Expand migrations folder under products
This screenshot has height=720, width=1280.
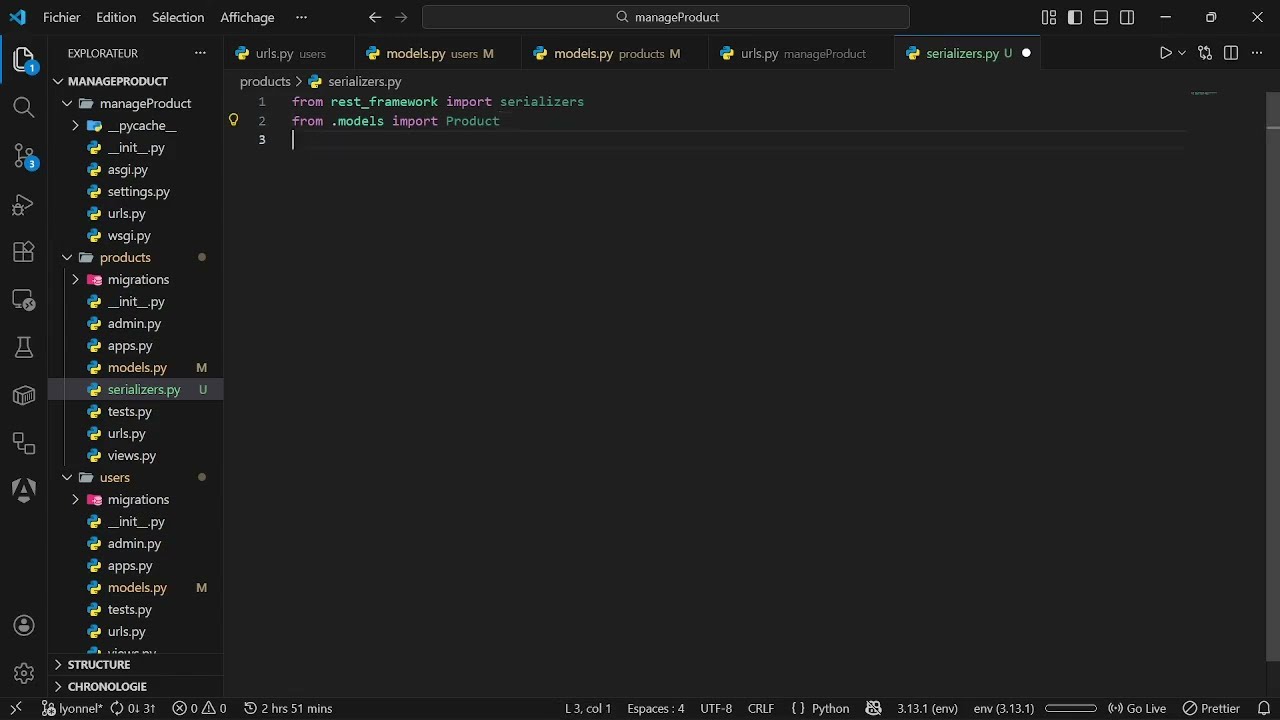75,280
